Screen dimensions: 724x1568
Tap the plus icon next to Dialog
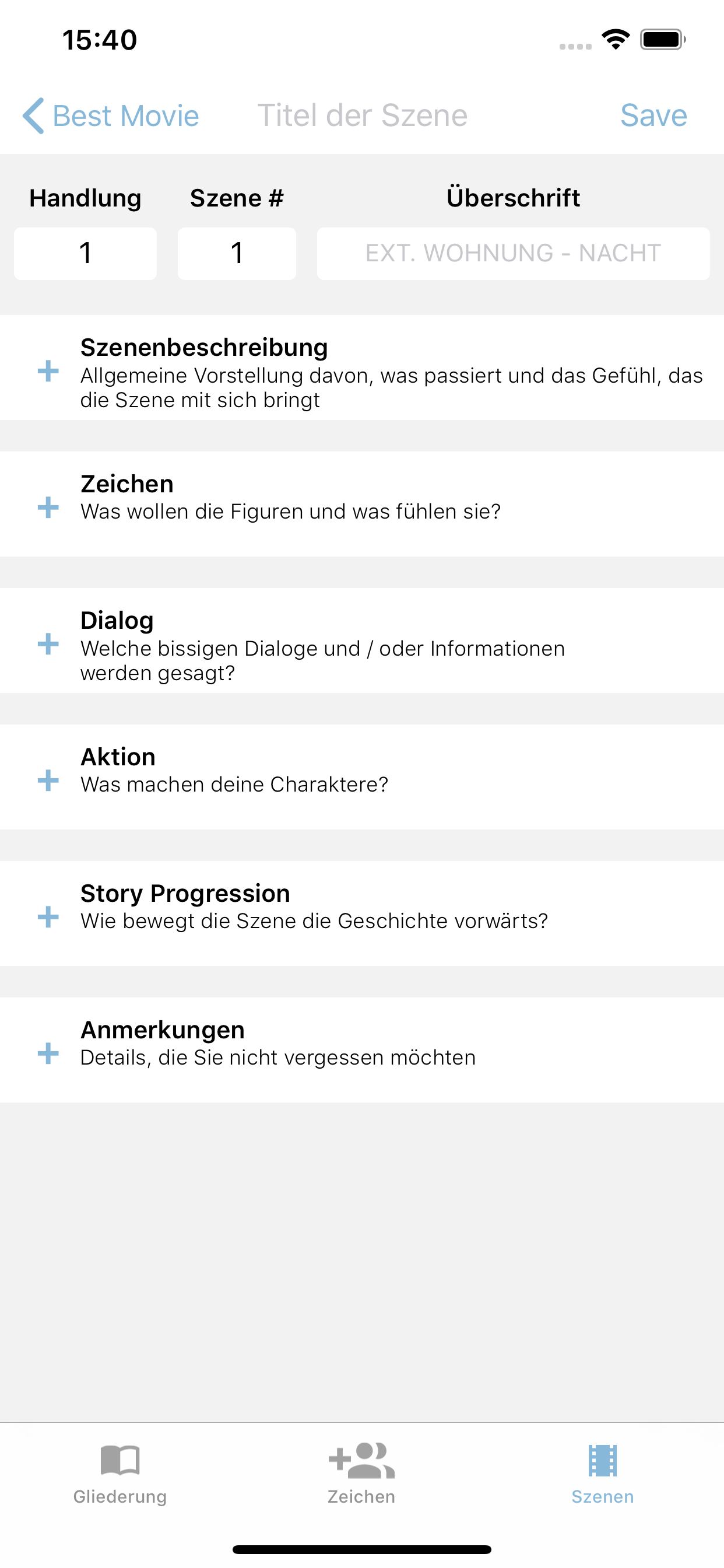[48, 644]
